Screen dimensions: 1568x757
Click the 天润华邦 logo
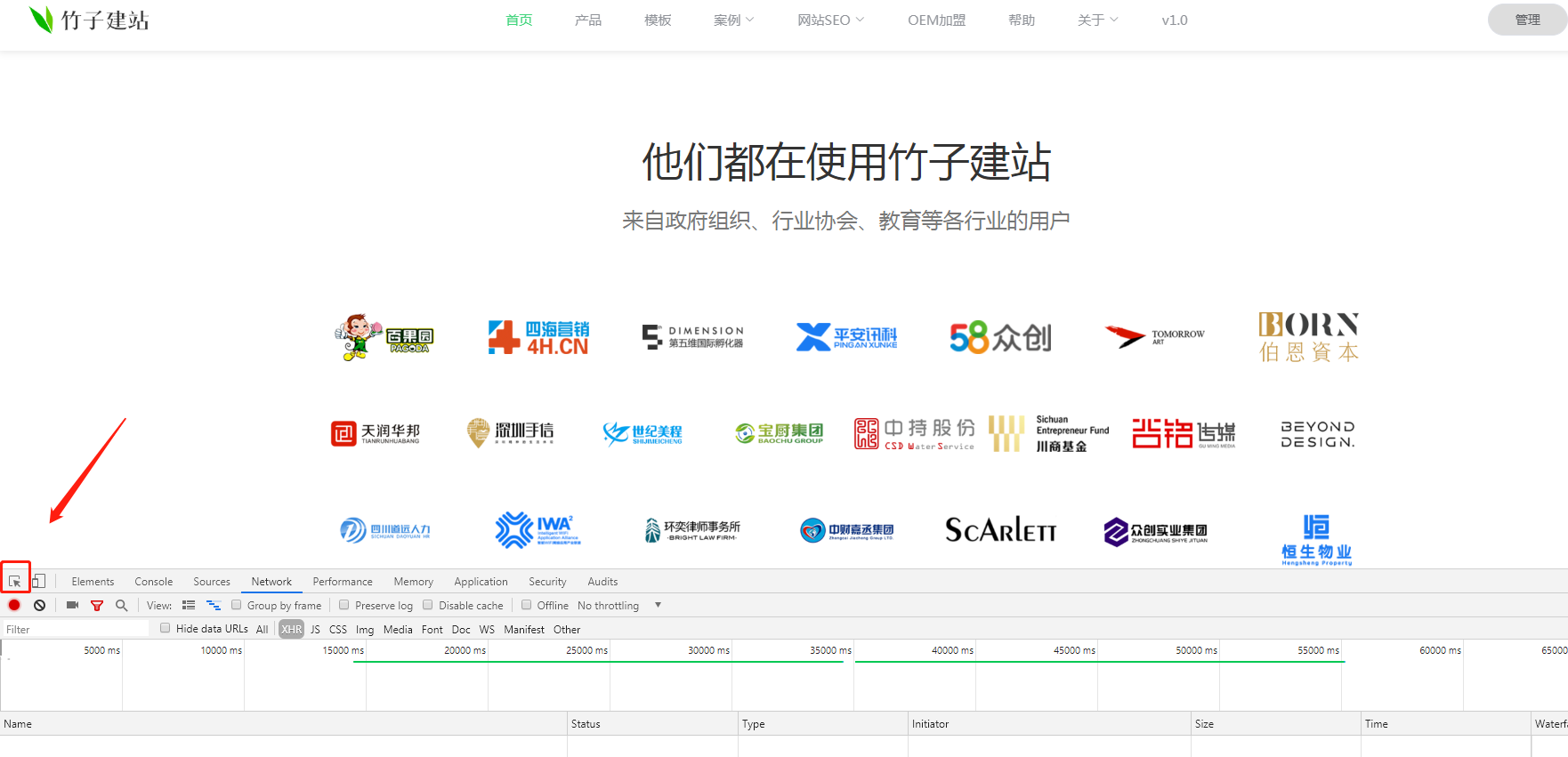pyautogui.click(x=376, y=433)
